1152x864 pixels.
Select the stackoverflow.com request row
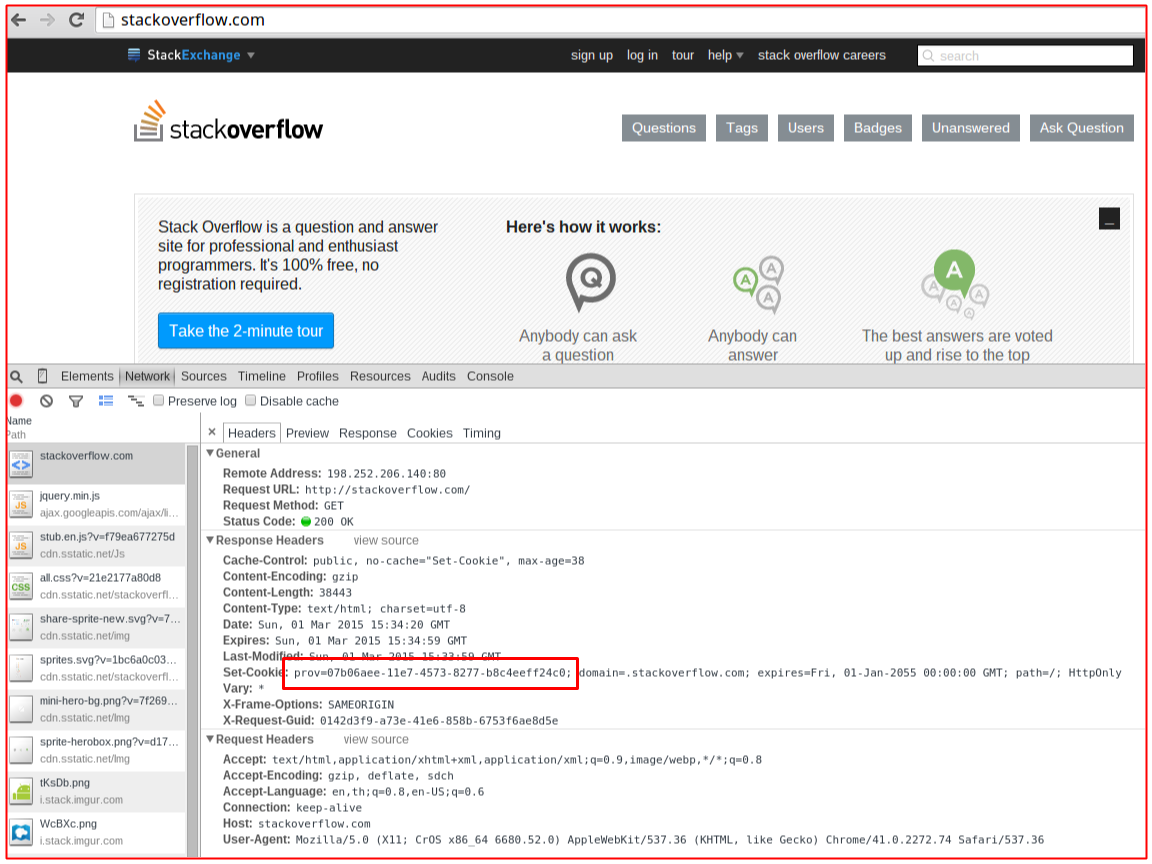pos(96,464)
